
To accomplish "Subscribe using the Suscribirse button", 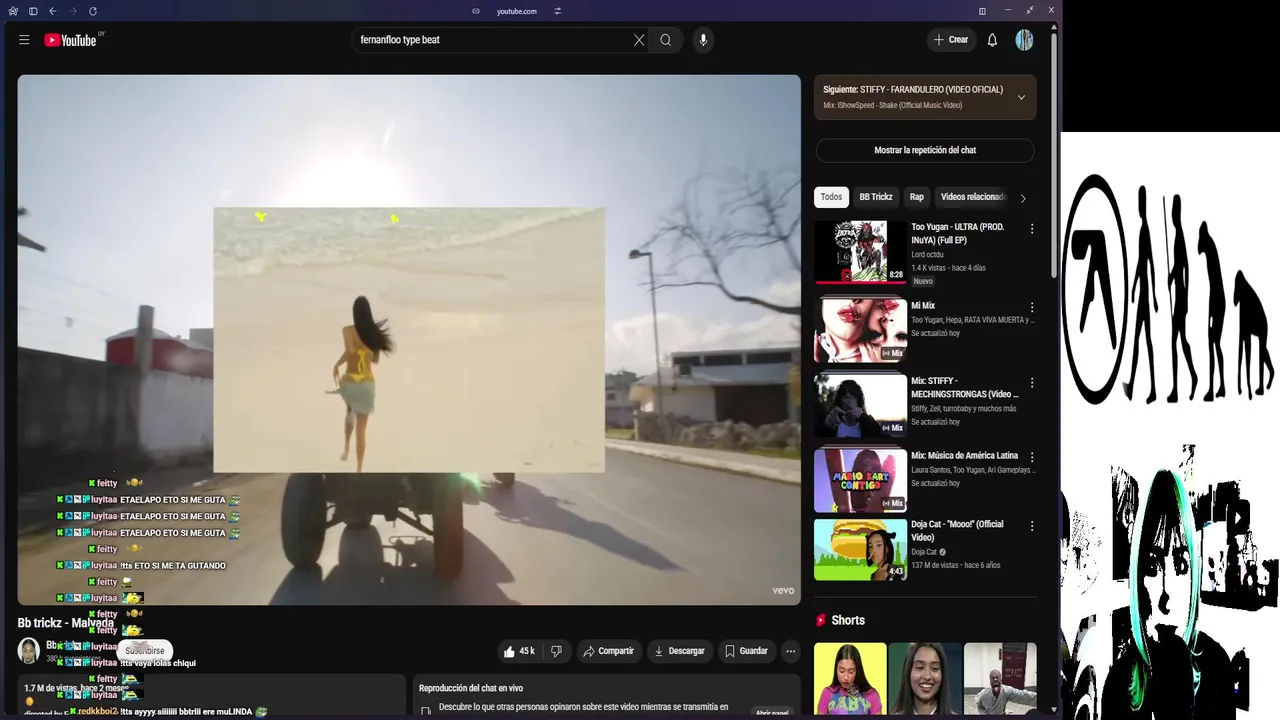I will 145,651.
